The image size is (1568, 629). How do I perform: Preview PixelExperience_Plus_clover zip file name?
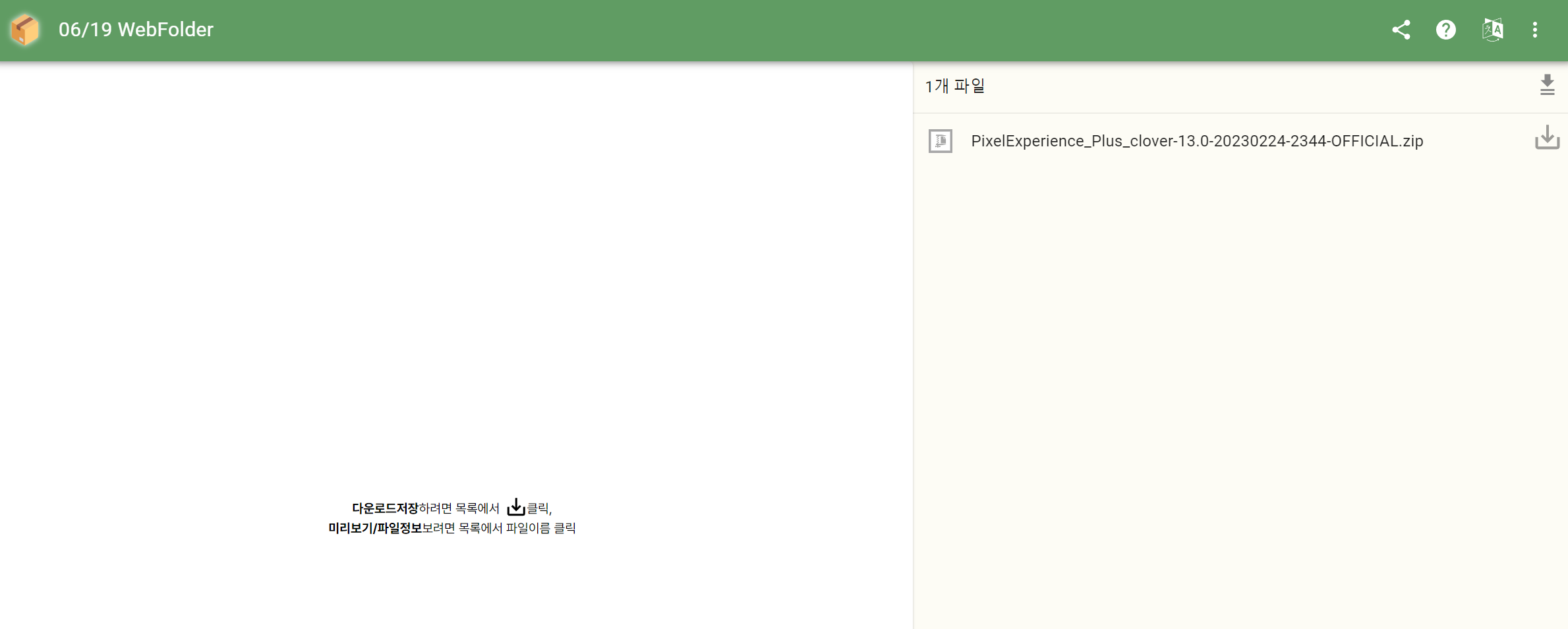coord(1197,141)
